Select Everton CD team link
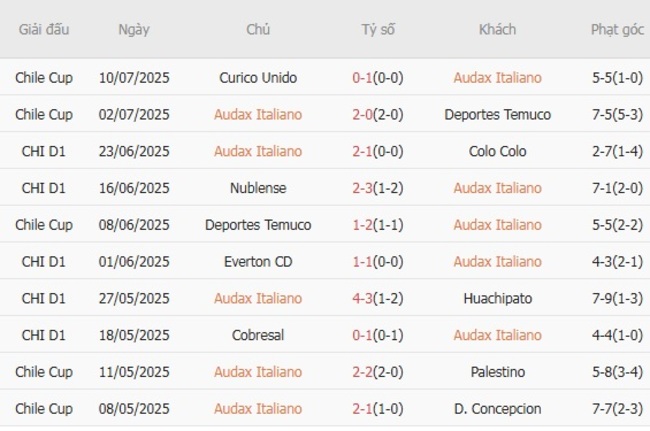This screenshot has height=431, width=650. [258, 261]
